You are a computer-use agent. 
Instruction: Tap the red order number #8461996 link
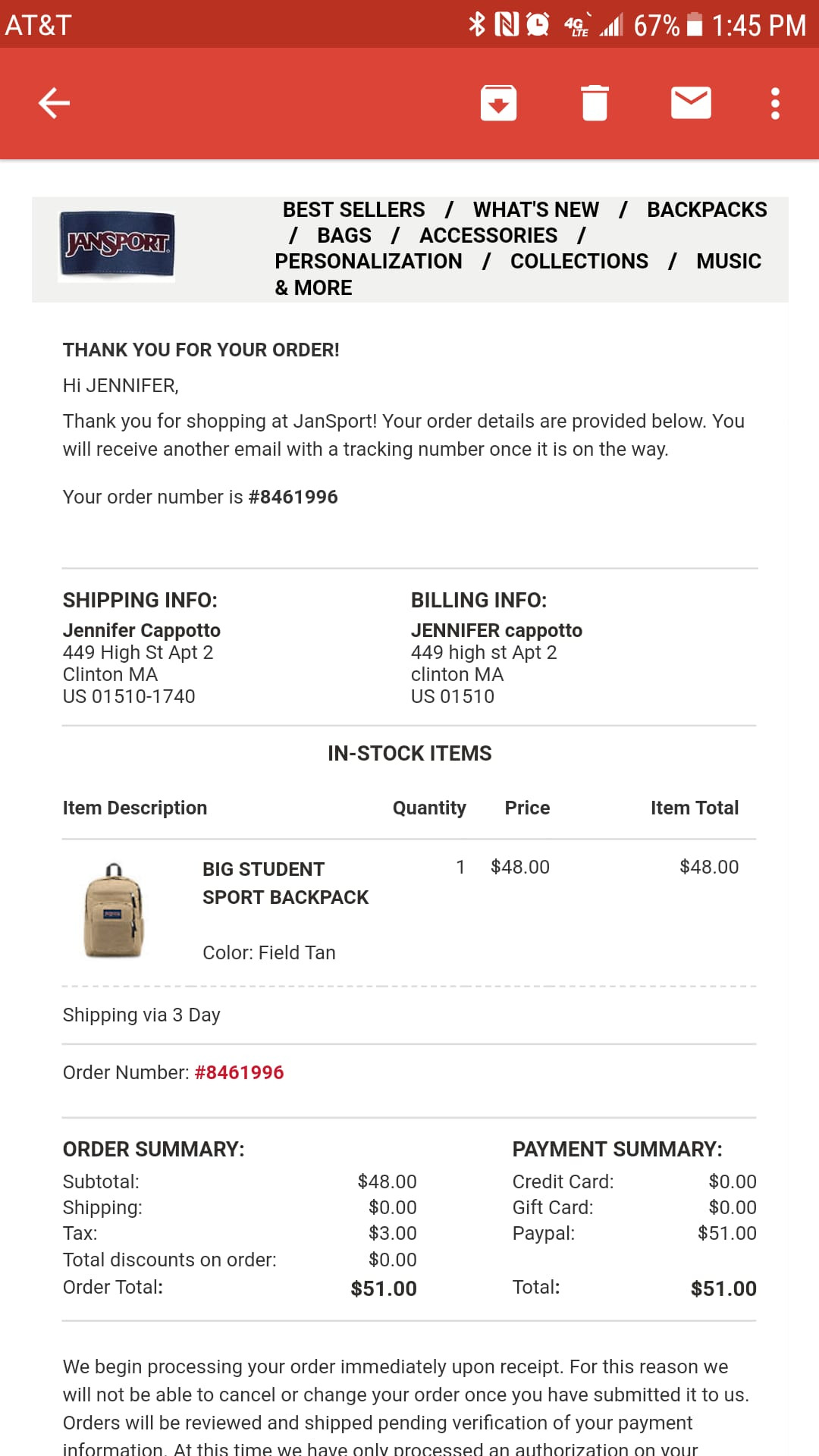pyautogui.click(x=239, y=1072)
